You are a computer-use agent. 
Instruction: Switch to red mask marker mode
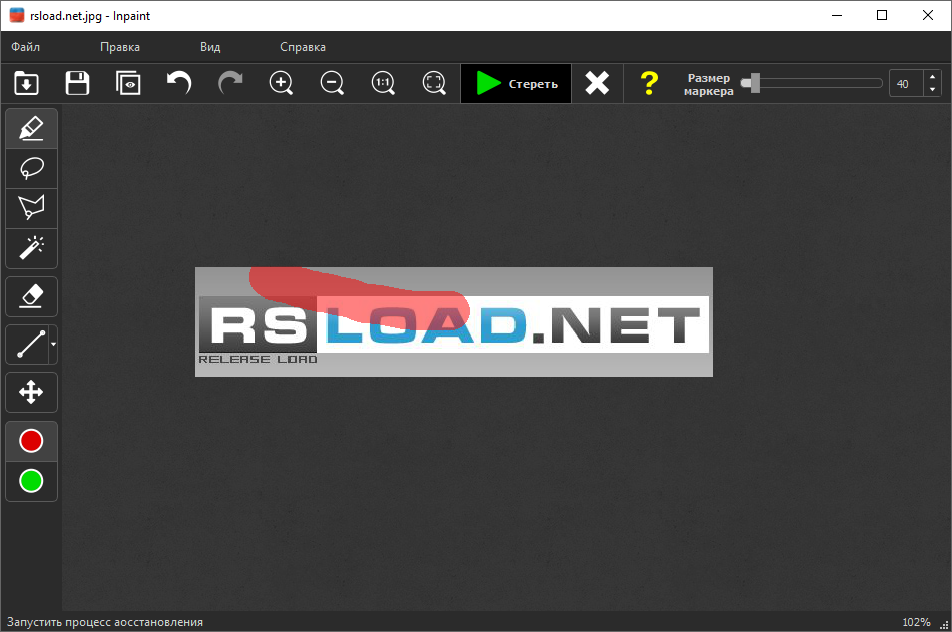point(31,440)
